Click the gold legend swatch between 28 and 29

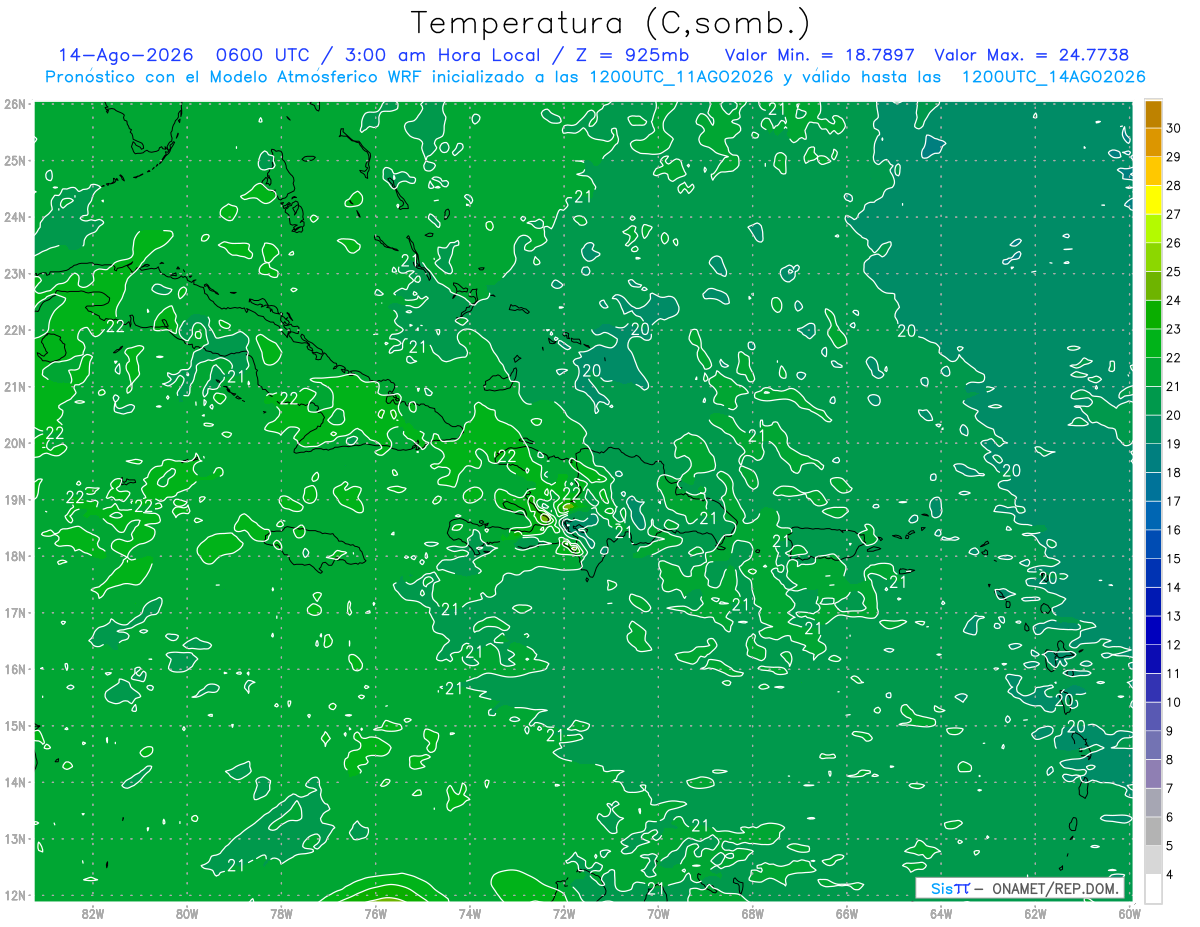pos(1153,172)
